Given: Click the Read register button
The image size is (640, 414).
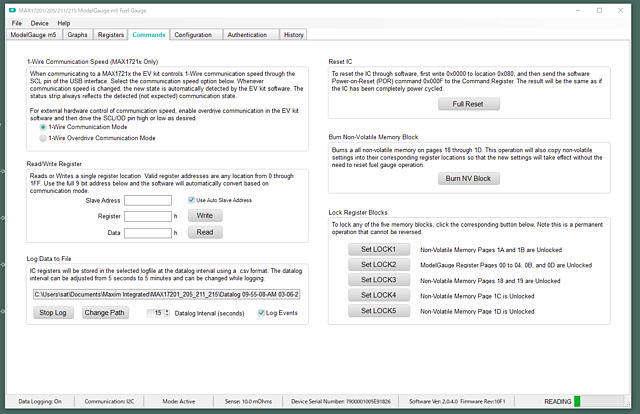Looking at the screenshot, I should pyautogui.click(x=205, y=232).
